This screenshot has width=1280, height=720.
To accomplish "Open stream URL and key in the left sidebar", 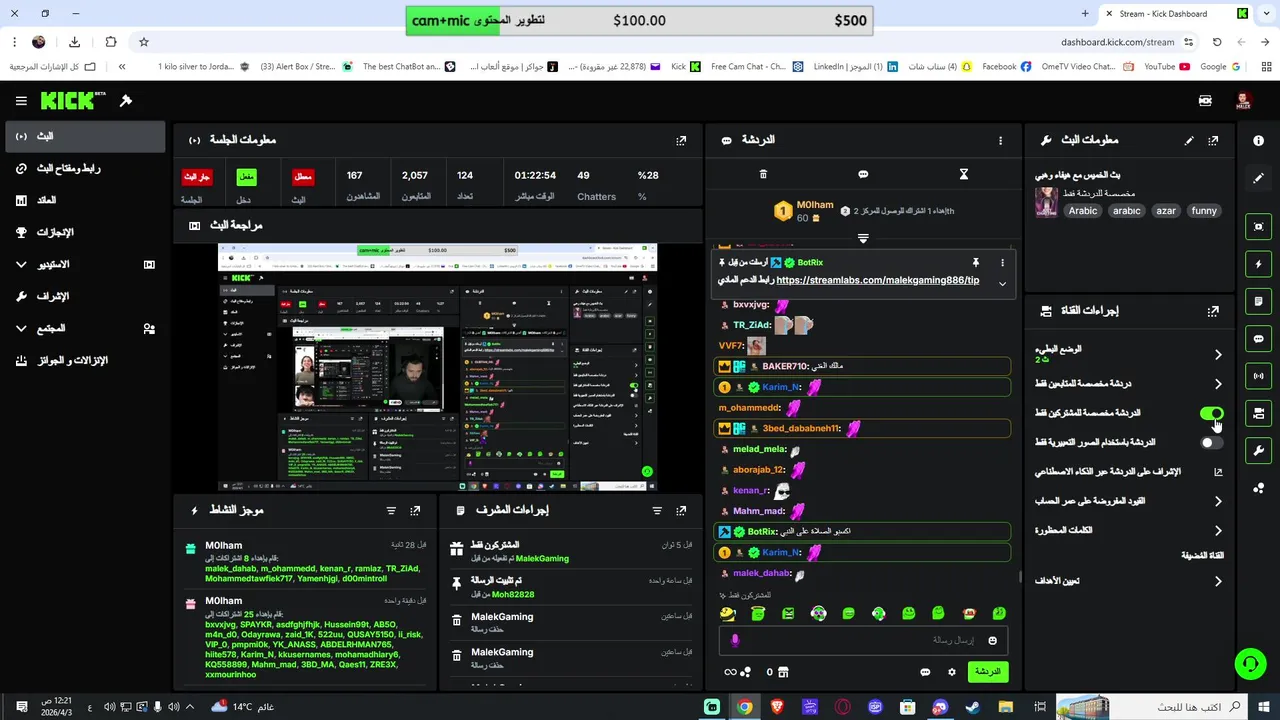I will click(85, 168).
